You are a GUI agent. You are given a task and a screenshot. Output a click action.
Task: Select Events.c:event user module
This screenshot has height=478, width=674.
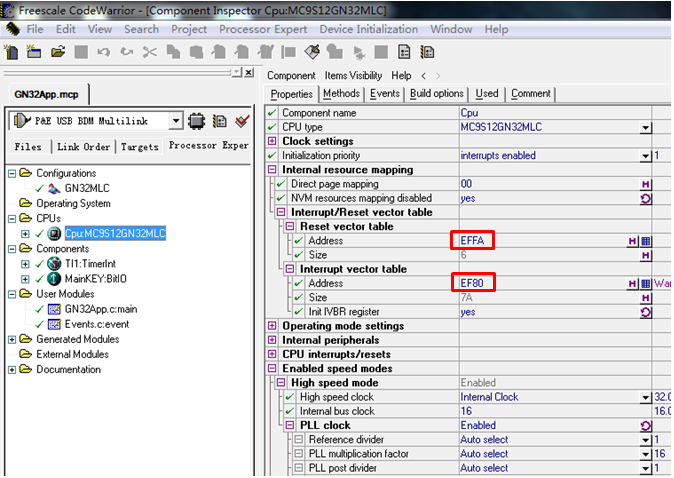pos(97,324)
